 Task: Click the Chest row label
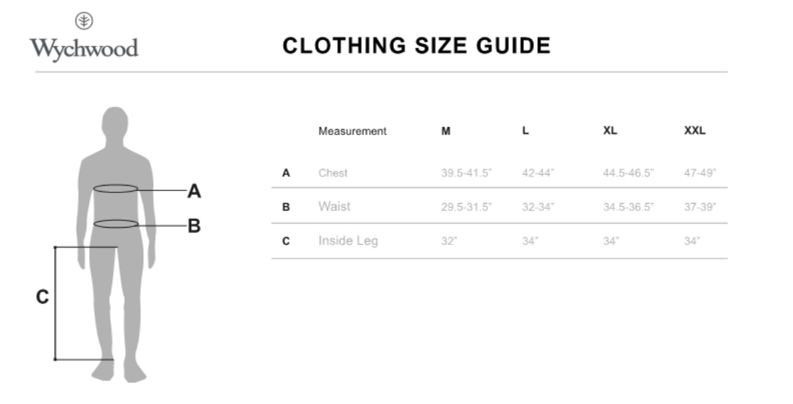coord(333,173)
